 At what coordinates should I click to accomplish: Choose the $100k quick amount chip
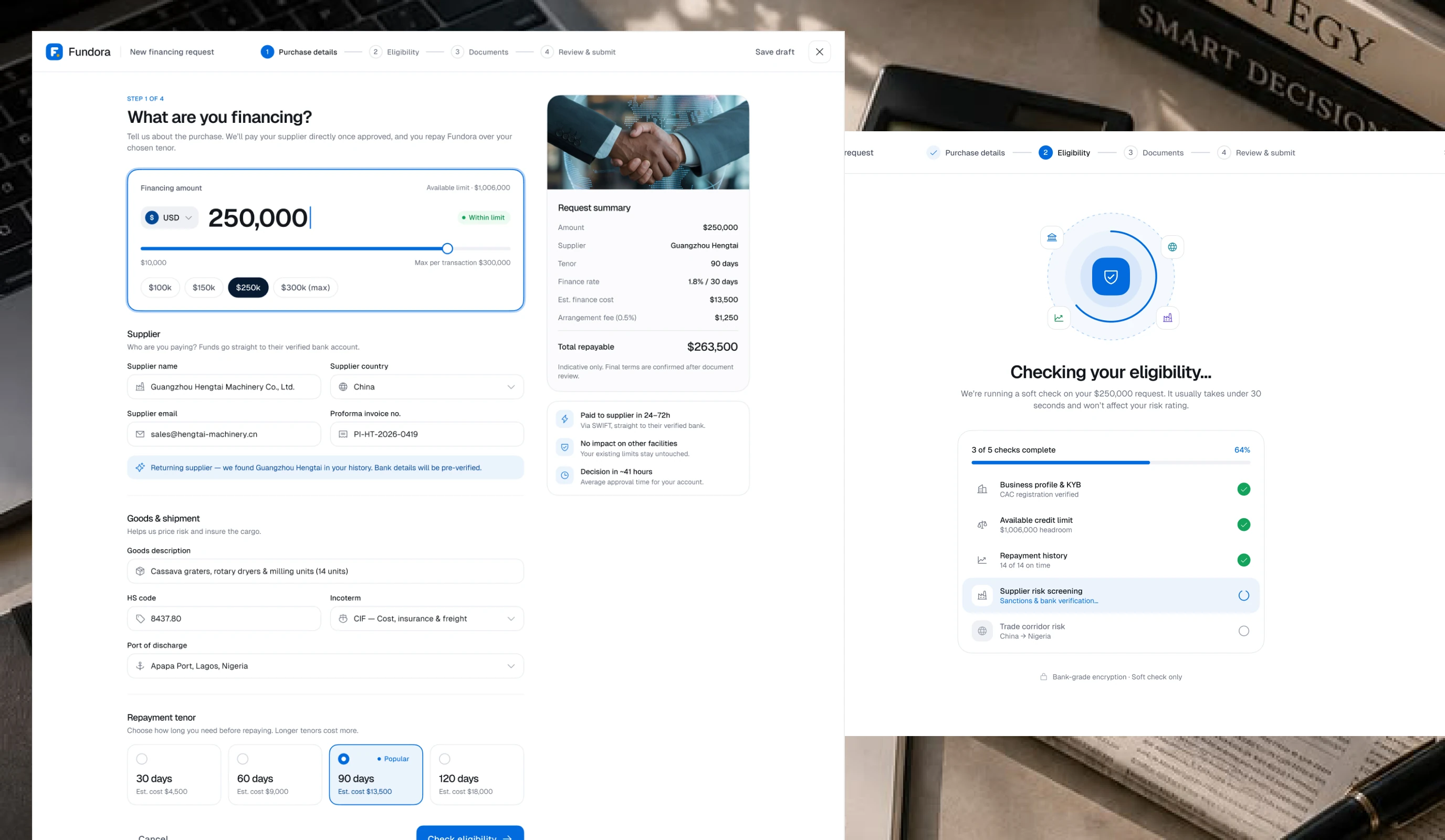(x=160, y=287)
